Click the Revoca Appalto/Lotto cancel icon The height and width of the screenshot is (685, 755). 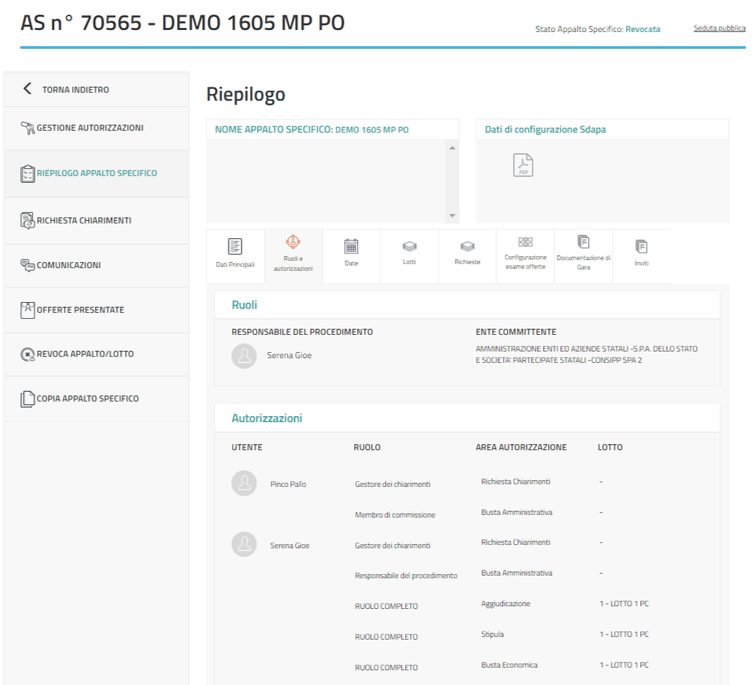(27, 354)
